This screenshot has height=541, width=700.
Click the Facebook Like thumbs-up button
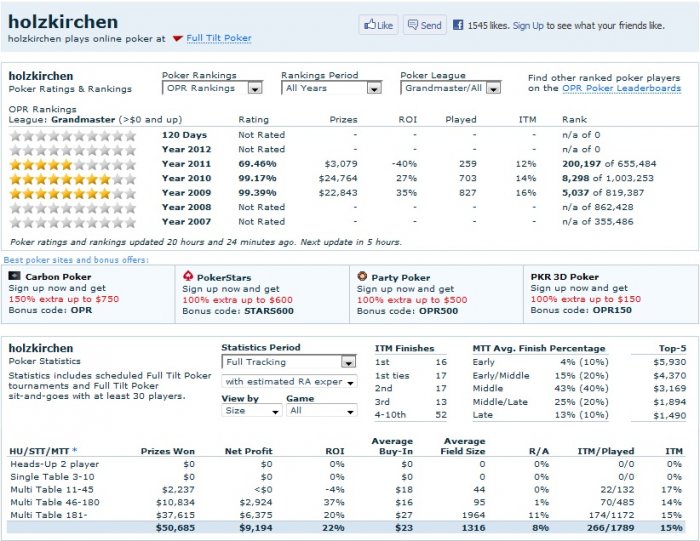tap(378, 25)
